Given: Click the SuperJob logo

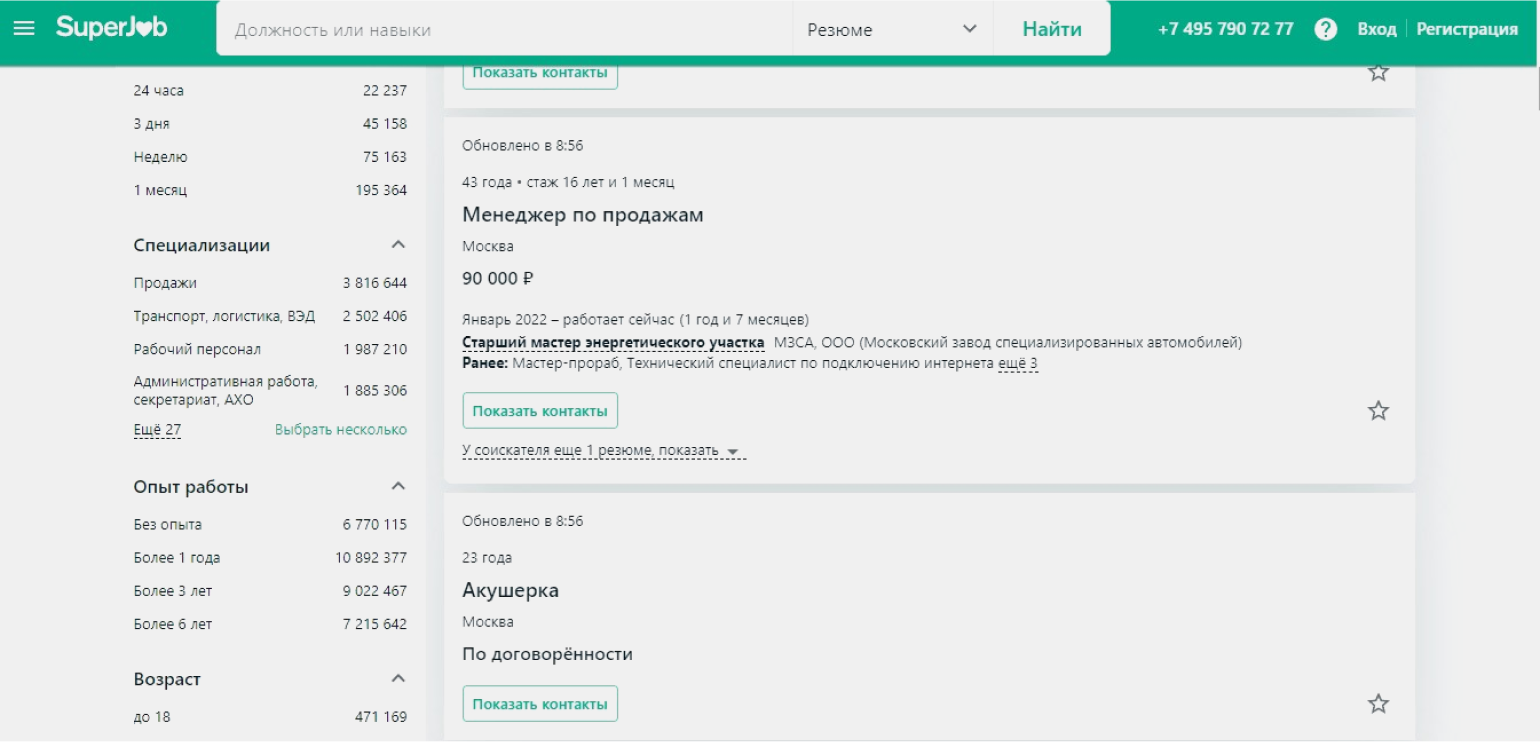Looking at the screenshot, I should tap(111, 28).
